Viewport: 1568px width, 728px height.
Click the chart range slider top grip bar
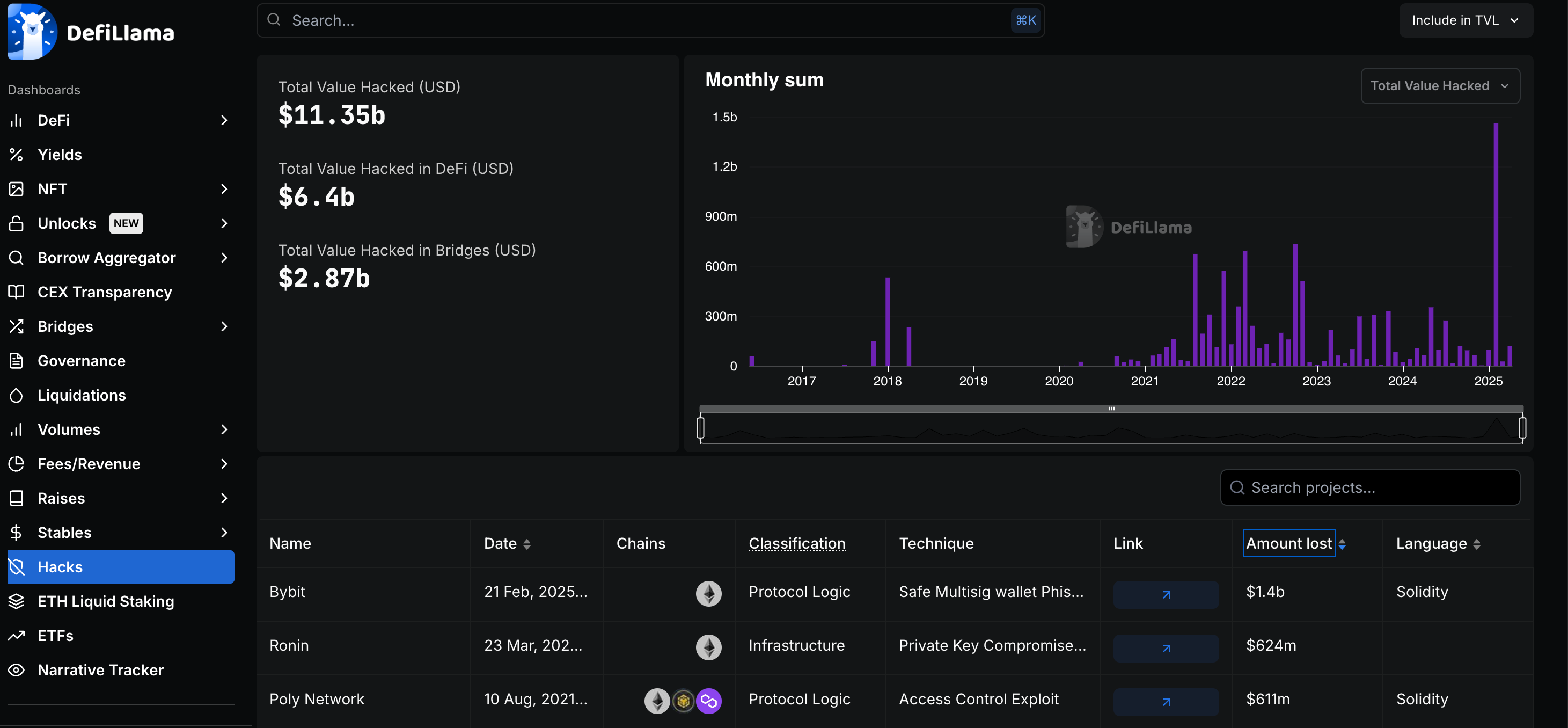(x=1111, y=408)
